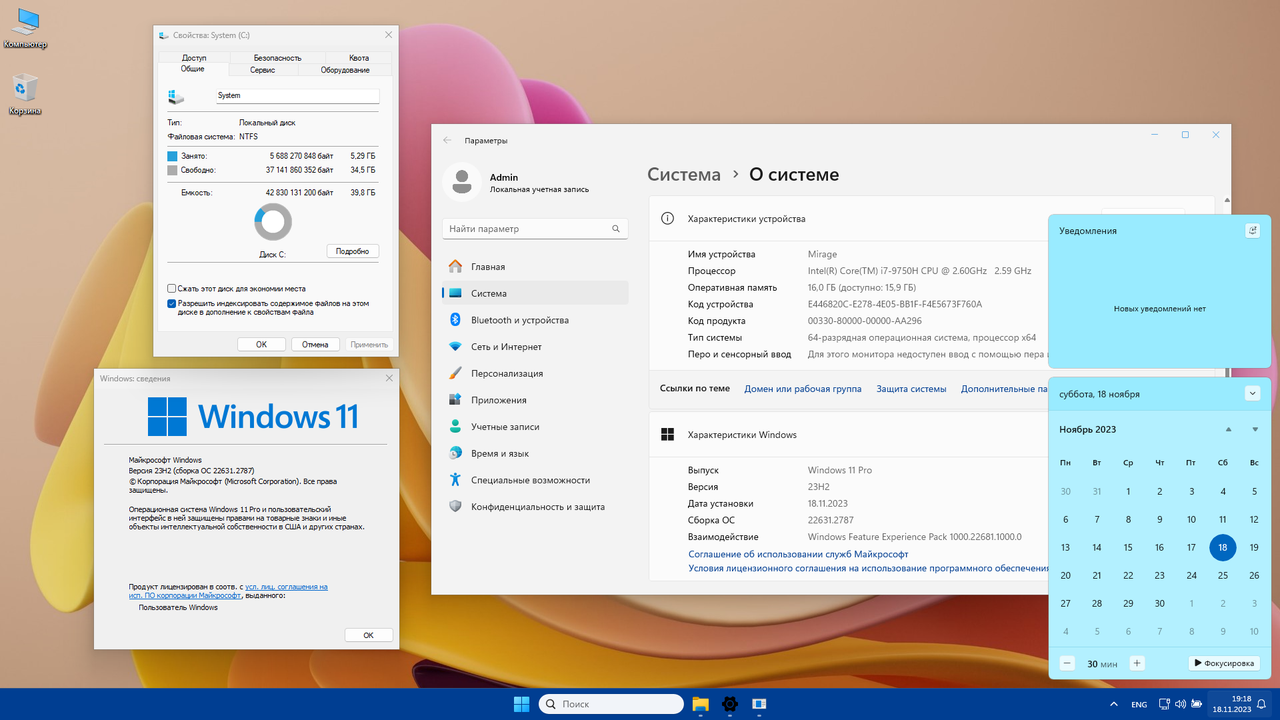Increase focus time with plus button
This screenshot has height=720, width=1280.
(1137, 663)
